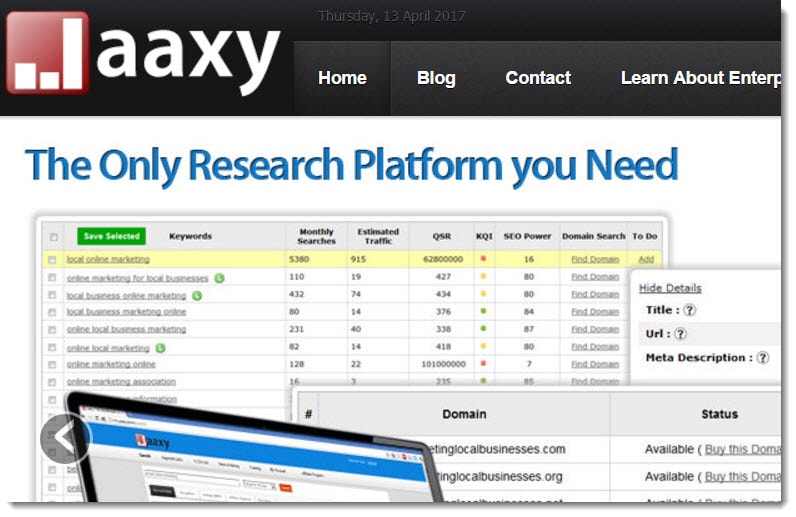
Task: Click the Jaaxy red bar-chart logo
Action: click(x=48, y=53)
